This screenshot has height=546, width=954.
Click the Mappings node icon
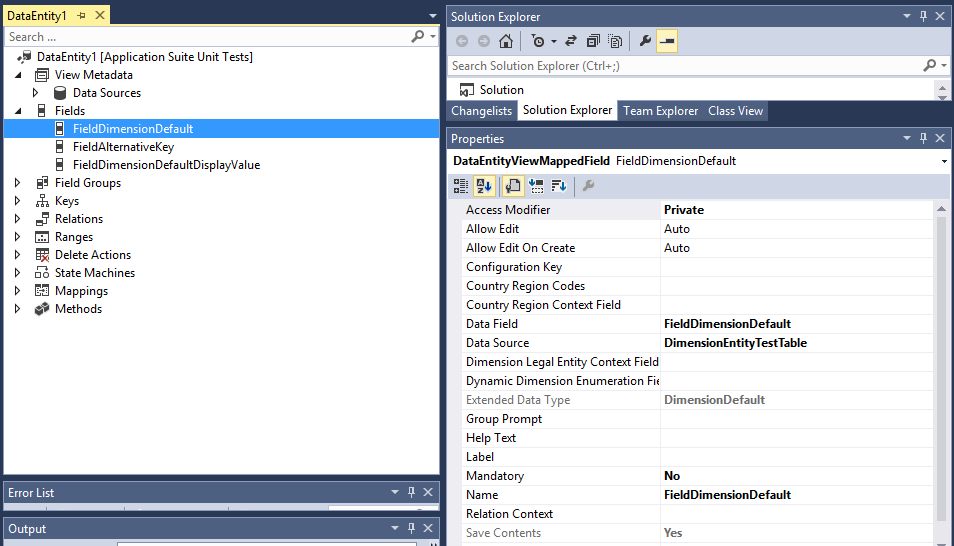42,291
